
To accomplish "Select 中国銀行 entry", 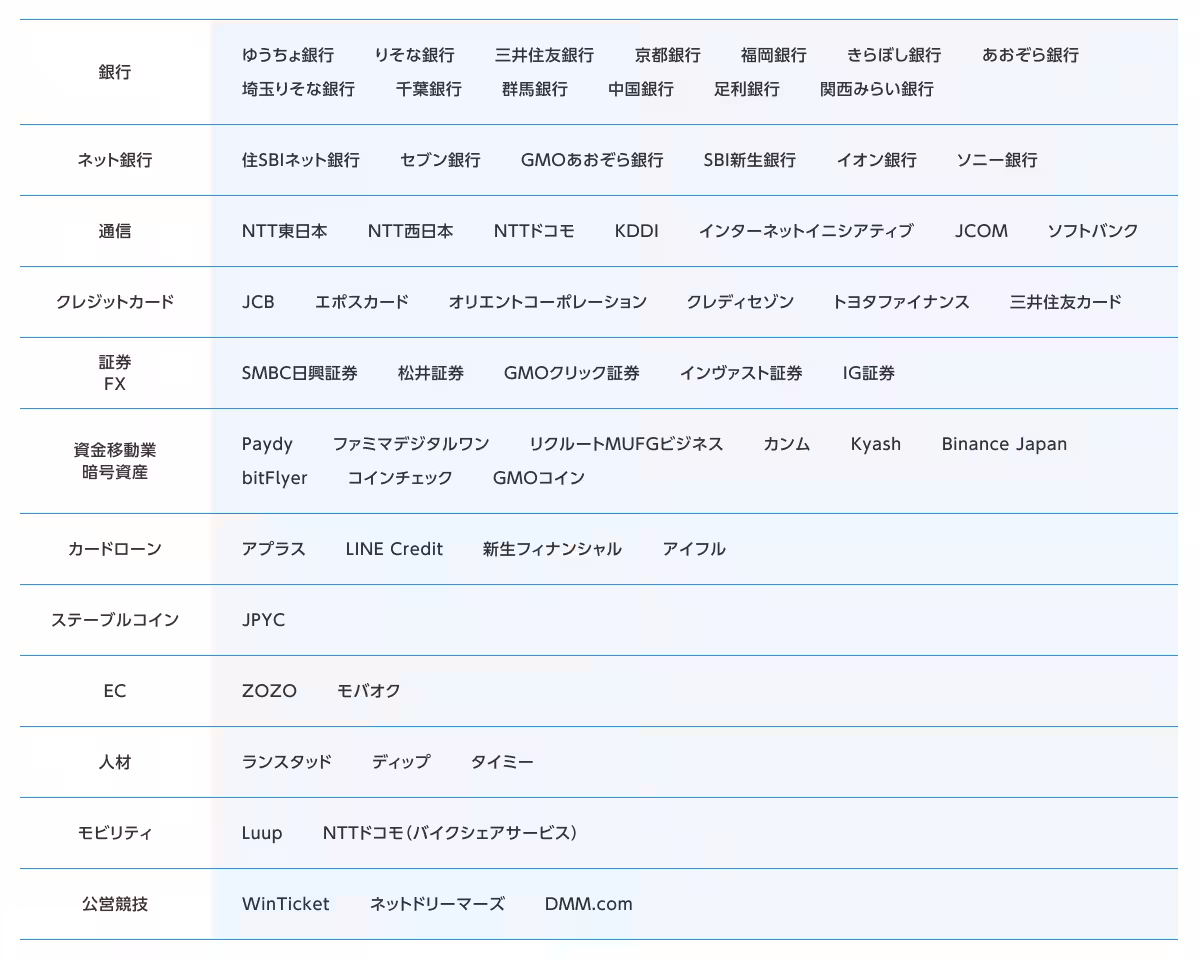I will click(641, 89).
